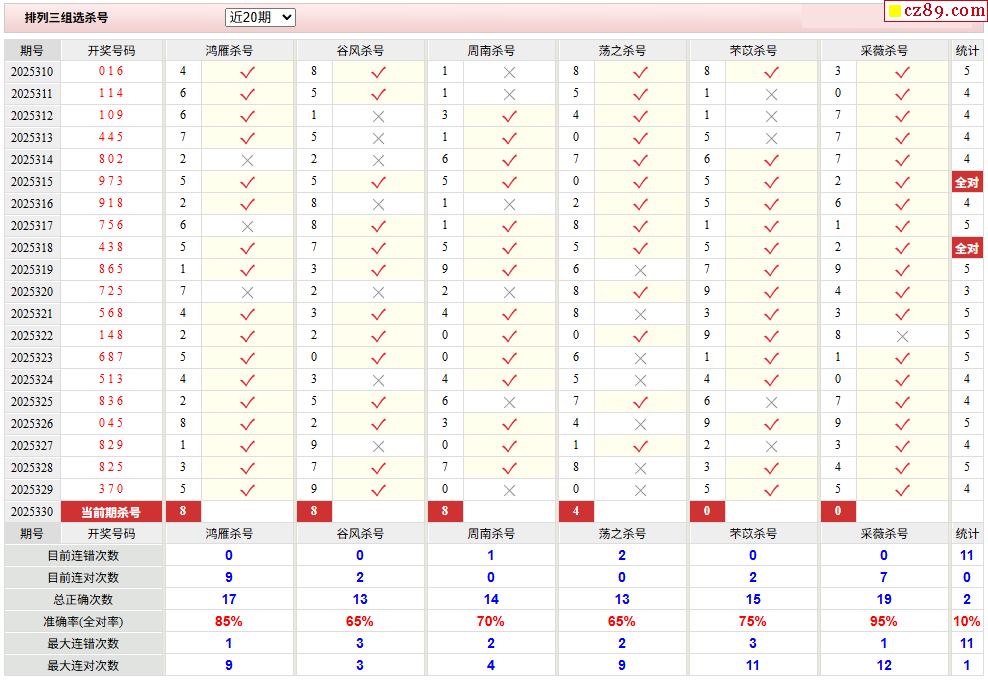Click the 排列三组选杀号 page title
Screen dimensions: 988x680
(x=66, y=18)
